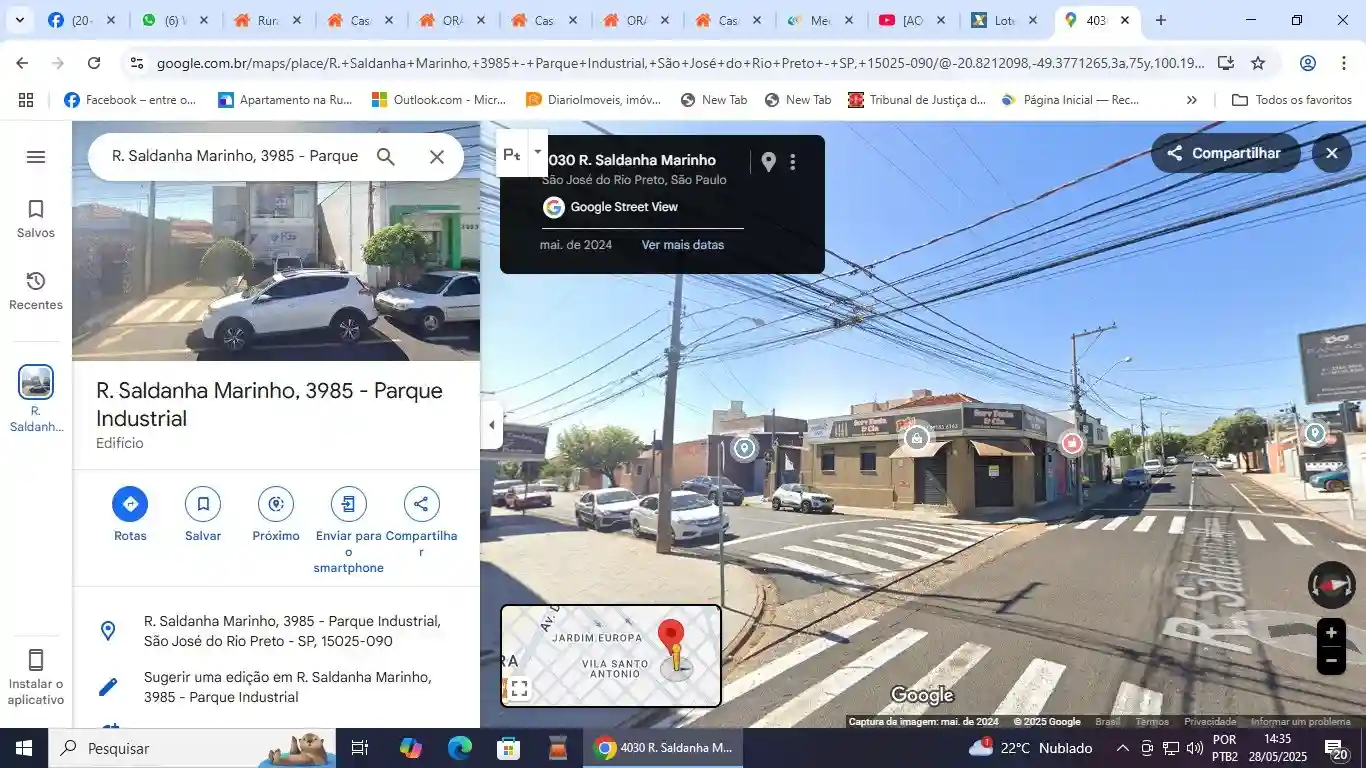Bookmark this page with star icon

pos(1258,63)
